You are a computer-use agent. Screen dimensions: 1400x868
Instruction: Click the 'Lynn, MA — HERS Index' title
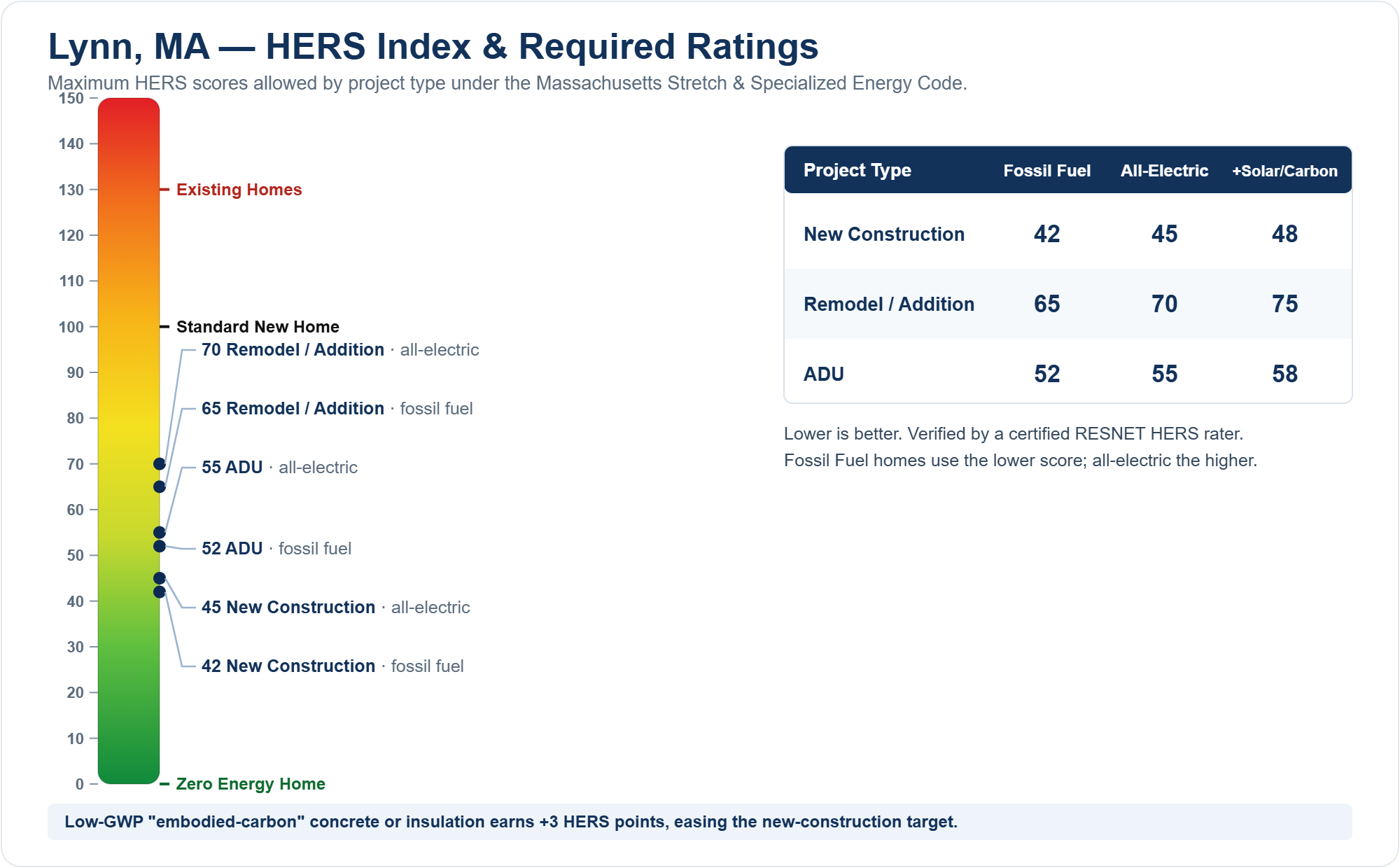pyautogui.click(x=433, y=47)
